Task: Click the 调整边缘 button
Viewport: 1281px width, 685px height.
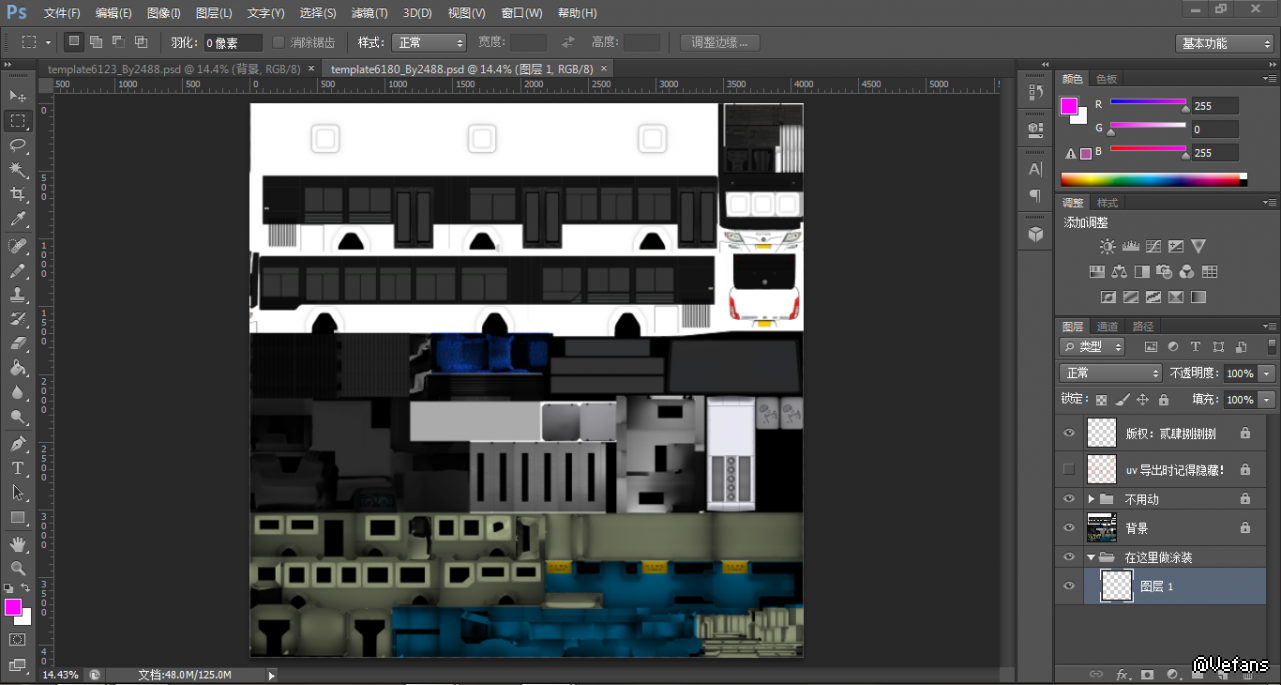Action: point(720,43)
